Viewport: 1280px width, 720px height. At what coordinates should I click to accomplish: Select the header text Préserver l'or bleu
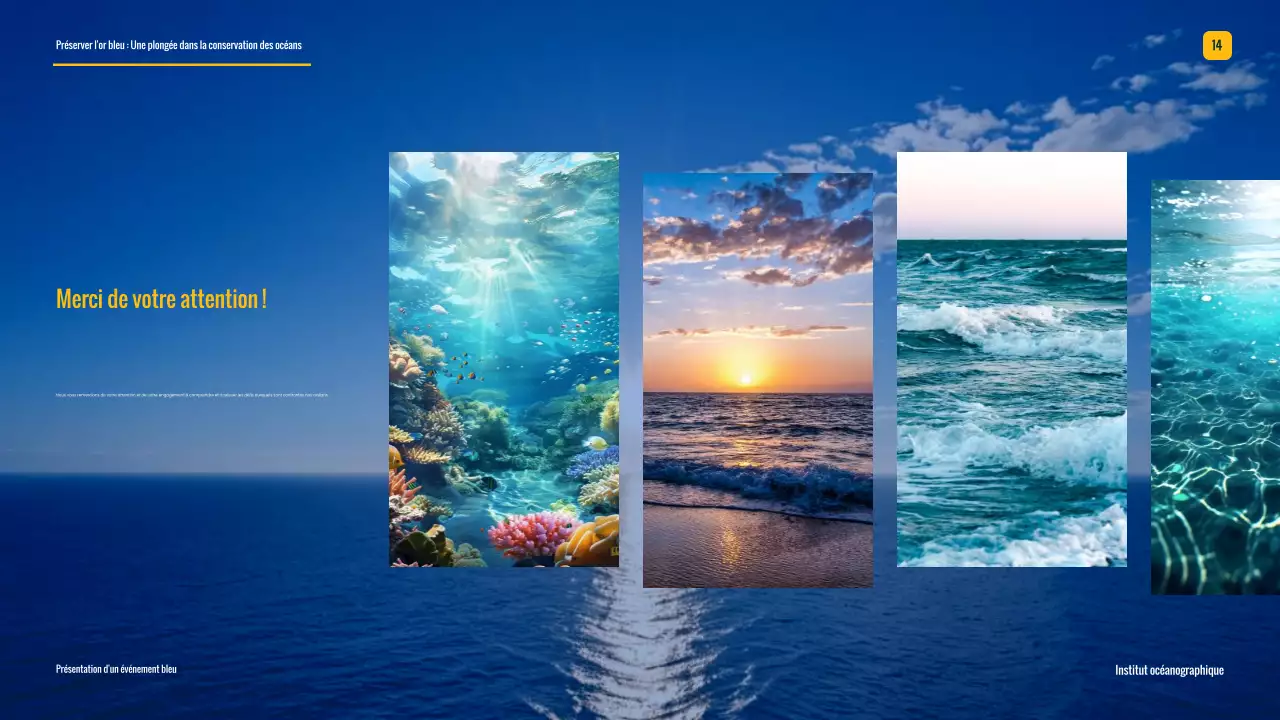[x=180, y=44]
